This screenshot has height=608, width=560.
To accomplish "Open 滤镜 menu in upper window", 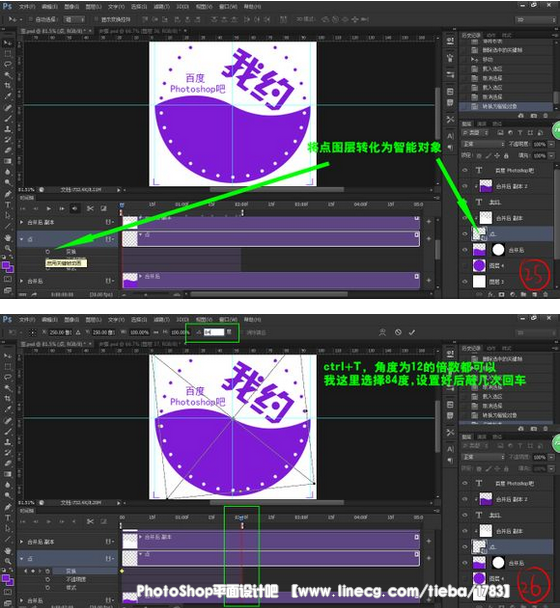I will click(161, 7).
